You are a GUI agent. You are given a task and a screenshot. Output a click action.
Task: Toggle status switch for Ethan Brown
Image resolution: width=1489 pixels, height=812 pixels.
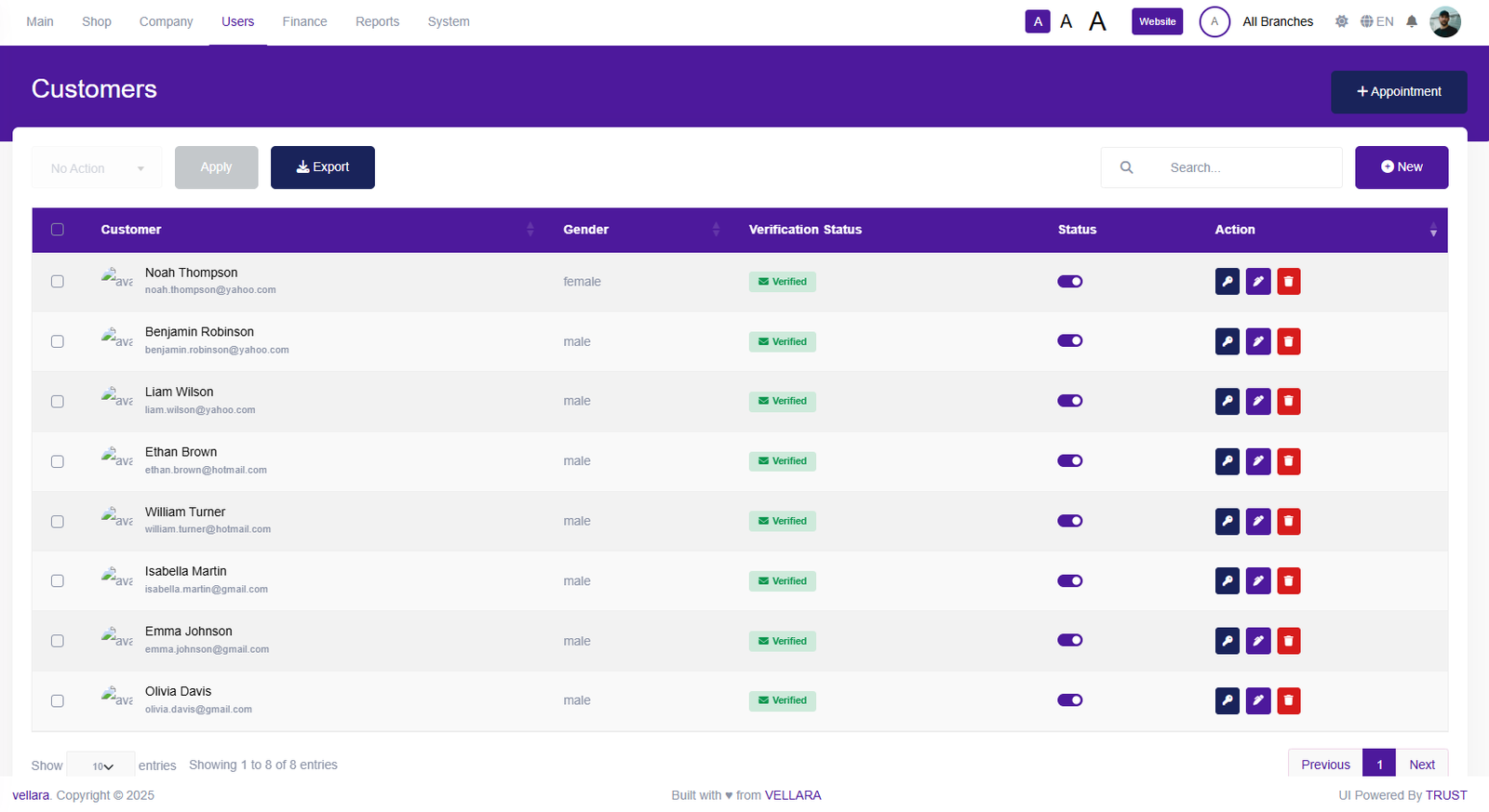tap(1069, 461)
